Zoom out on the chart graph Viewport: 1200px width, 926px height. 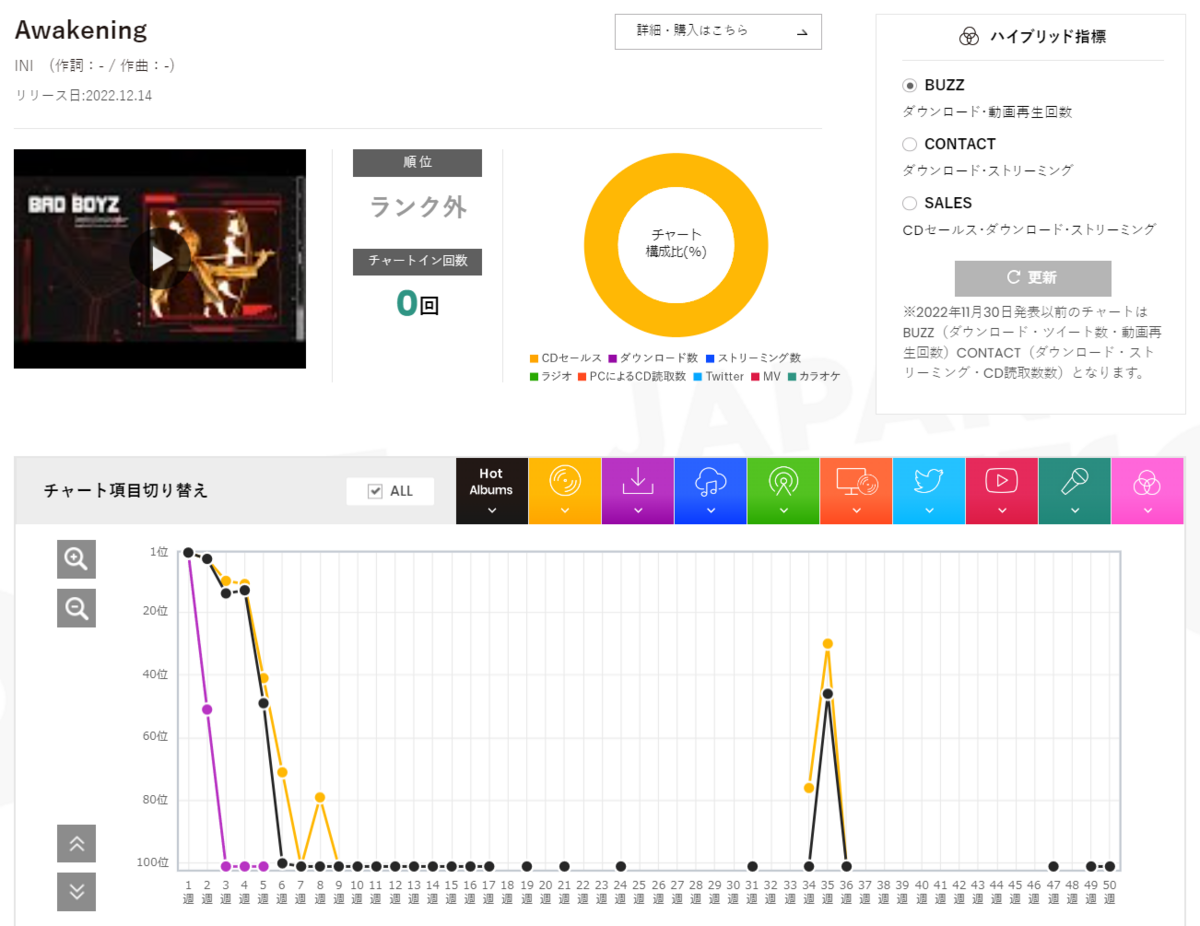76,608
